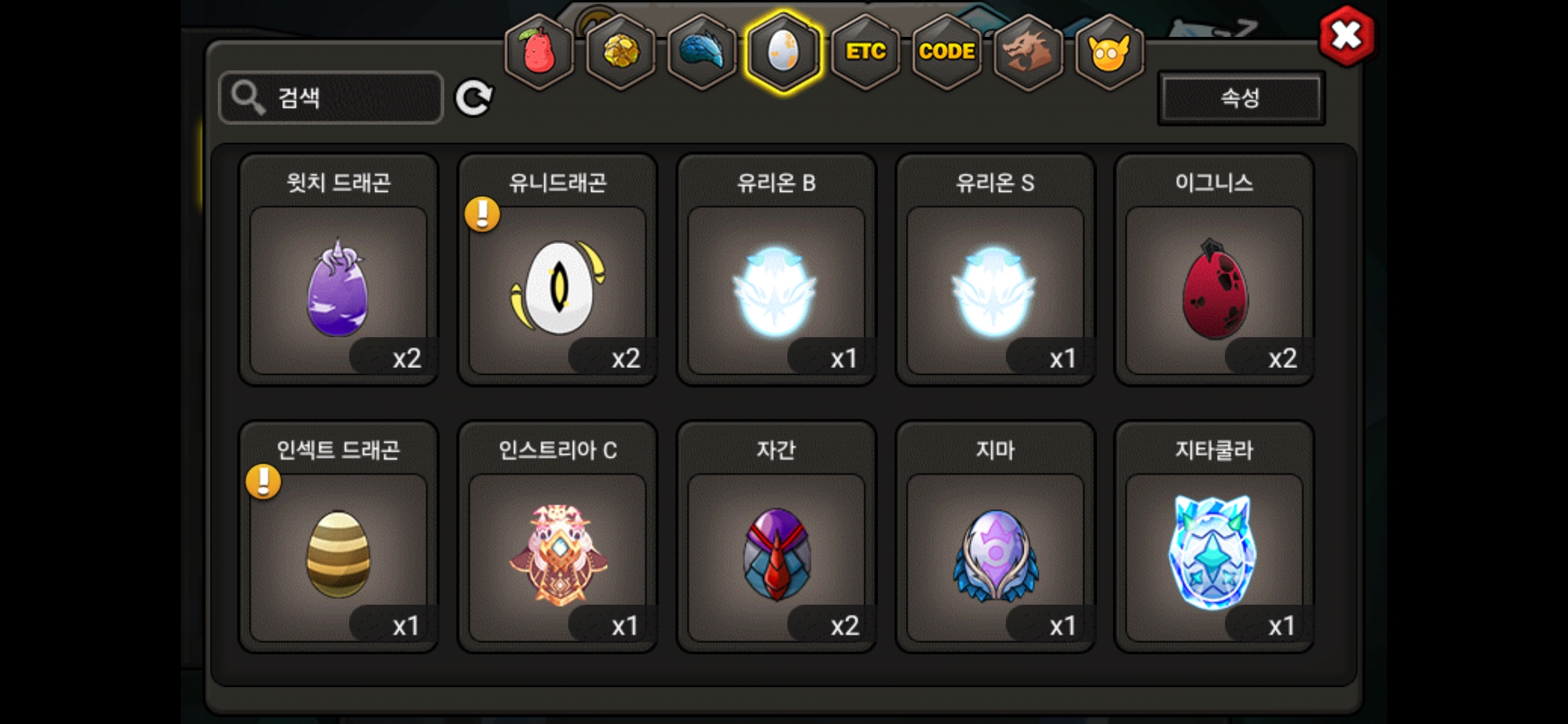Click the exclamation badge on 유니드래곤
The image size is (1568, 724).
pos(482,215)
